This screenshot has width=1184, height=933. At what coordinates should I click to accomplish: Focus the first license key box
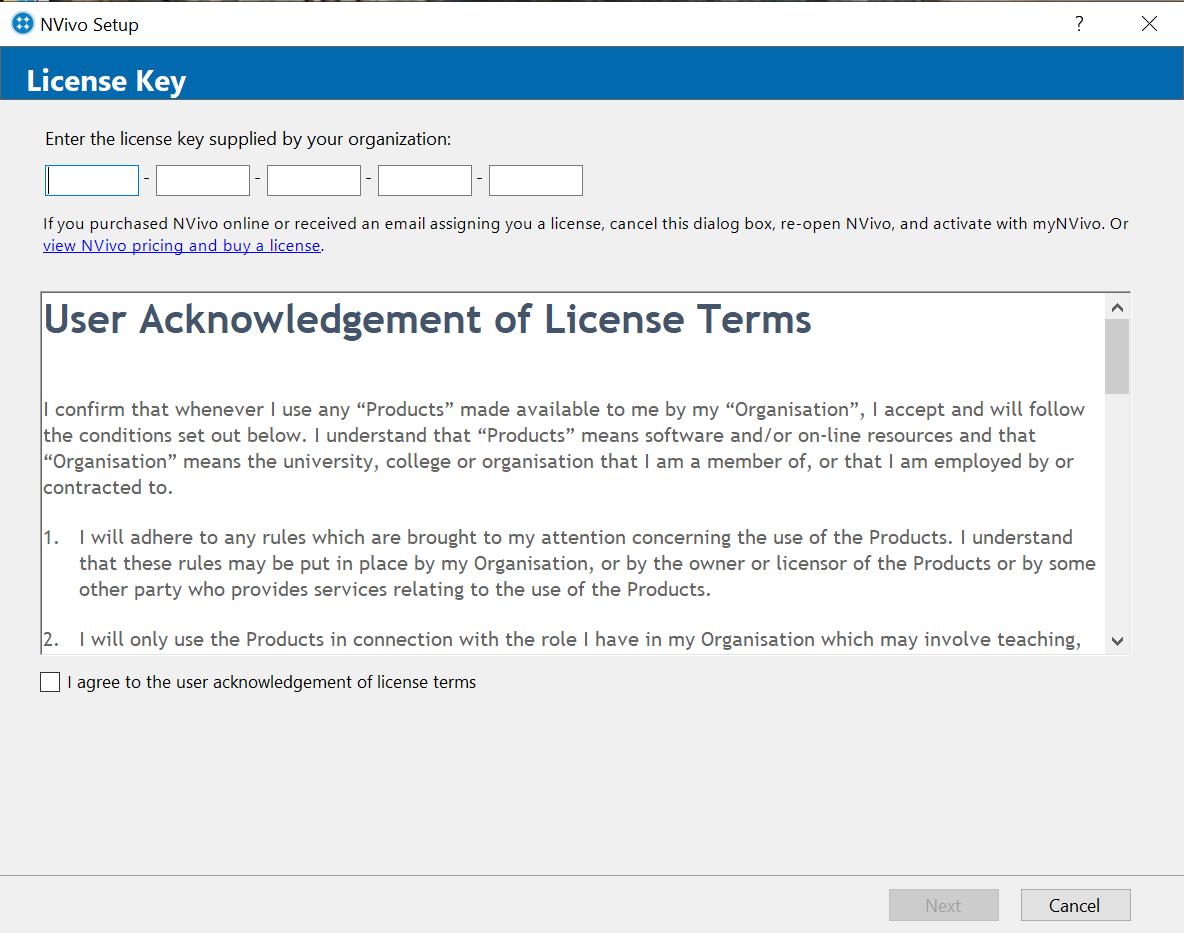[93, 181]
